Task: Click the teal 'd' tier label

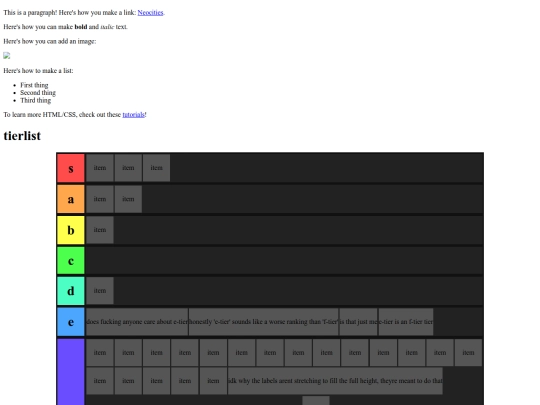Action: 71,291
